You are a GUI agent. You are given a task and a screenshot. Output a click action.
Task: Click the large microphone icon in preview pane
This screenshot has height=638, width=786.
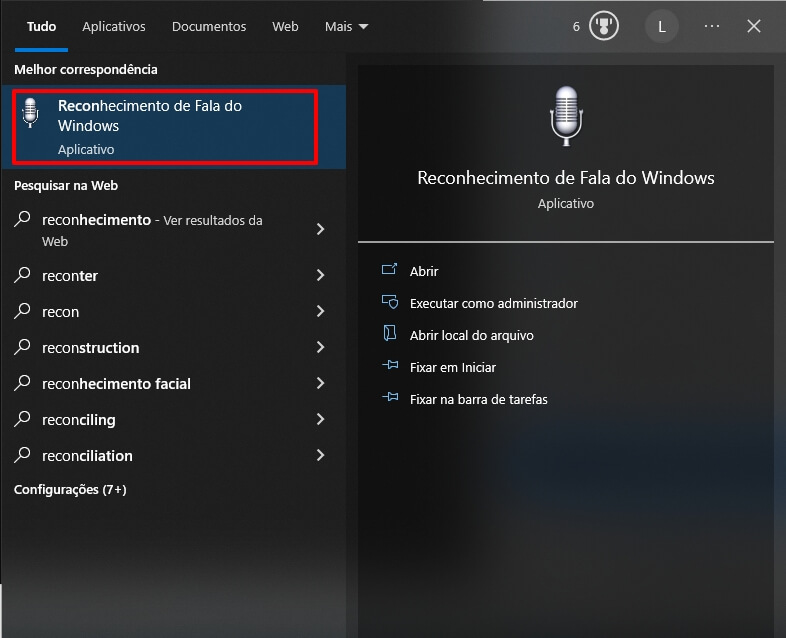566,116
